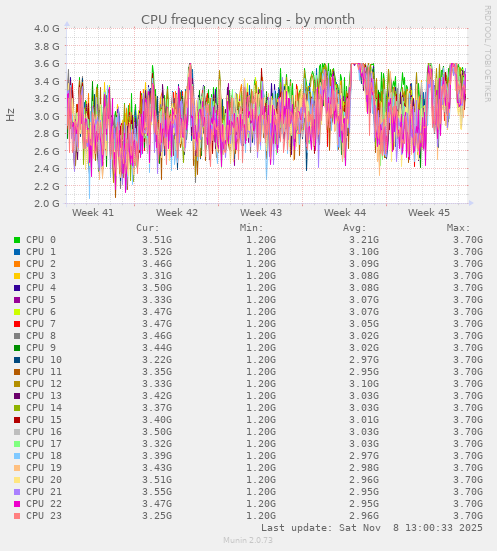
Task: Click CPU 2 minimum value 1.20G
Action: (x=261, y=264)
